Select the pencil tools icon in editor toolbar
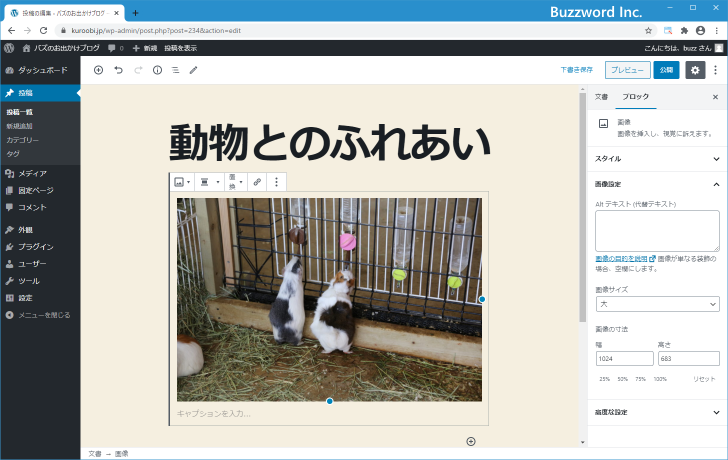Viewport: 728px width, 460px height. click(x=194, y=70)
